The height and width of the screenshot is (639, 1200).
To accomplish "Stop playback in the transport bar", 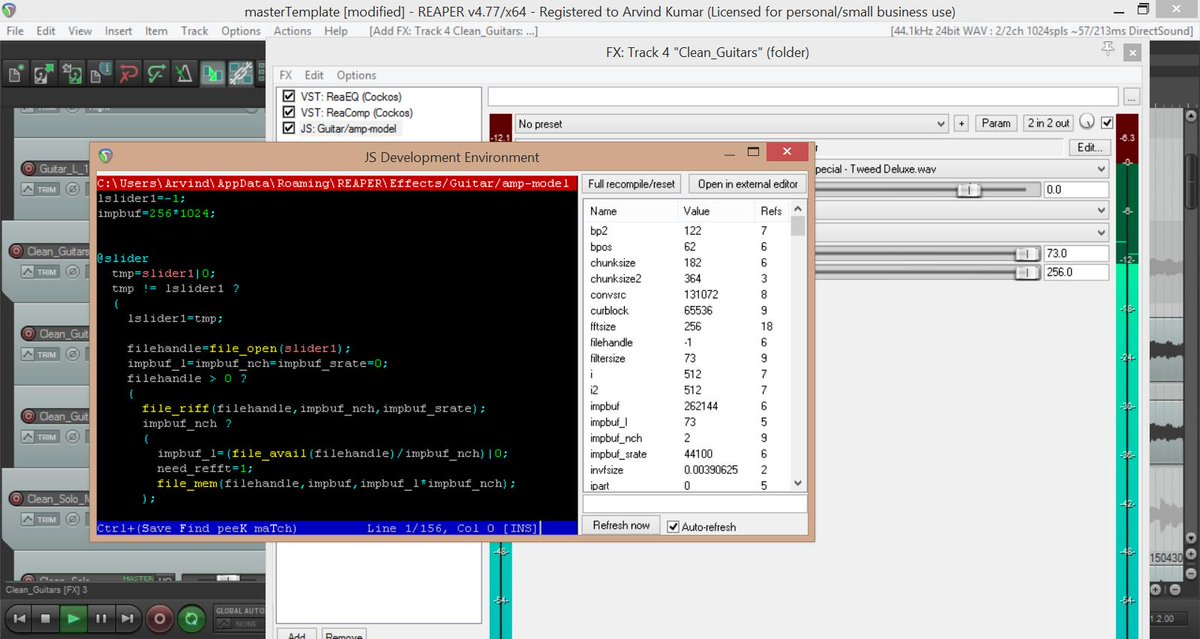I will pyautogui.click(x=45, y=619).
